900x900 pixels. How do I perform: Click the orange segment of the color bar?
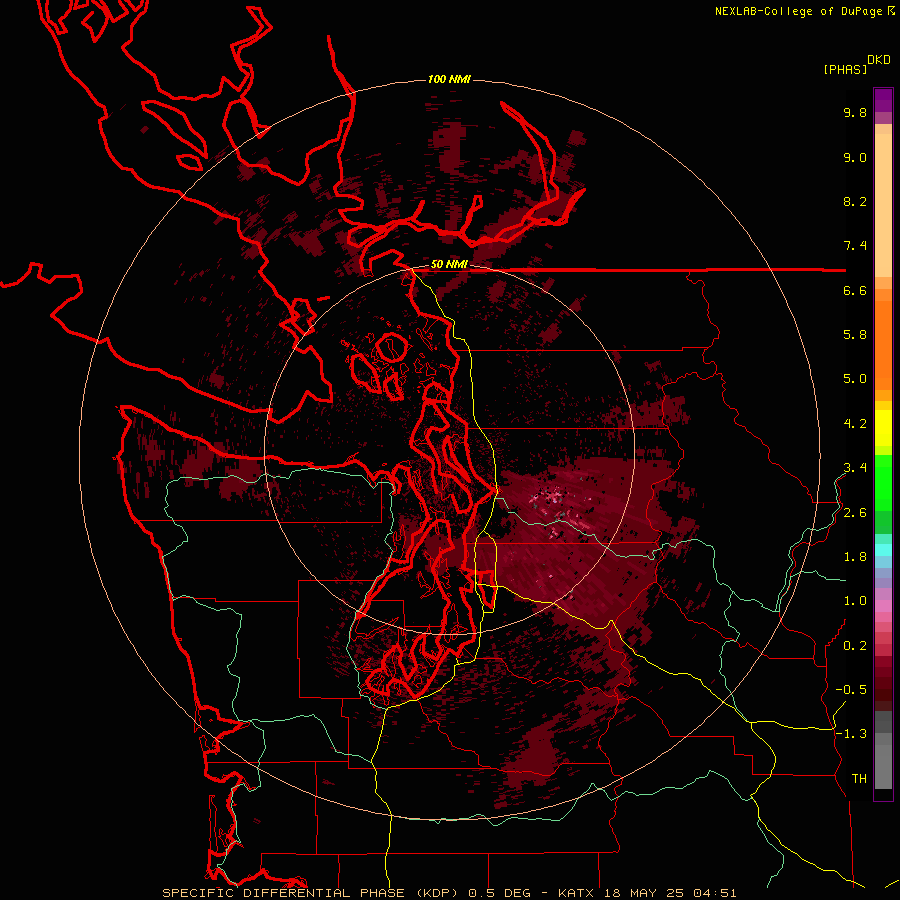tap(883, 345)
